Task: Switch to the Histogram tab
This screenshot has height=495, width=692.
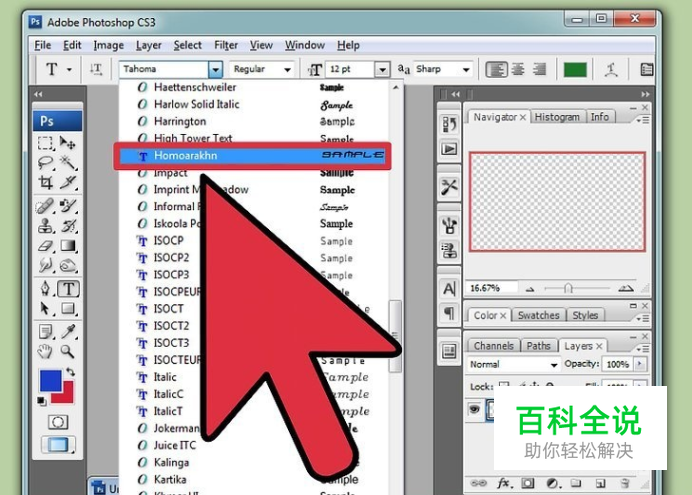Action: click(557, 117)
